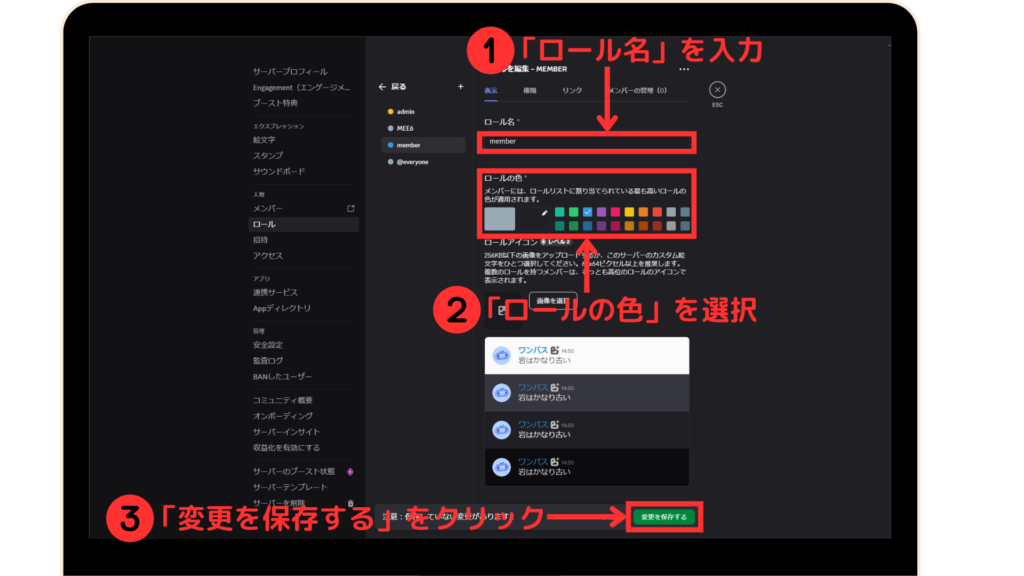
Task: Close settings with the ESC circle button
Action: [717, 90]
